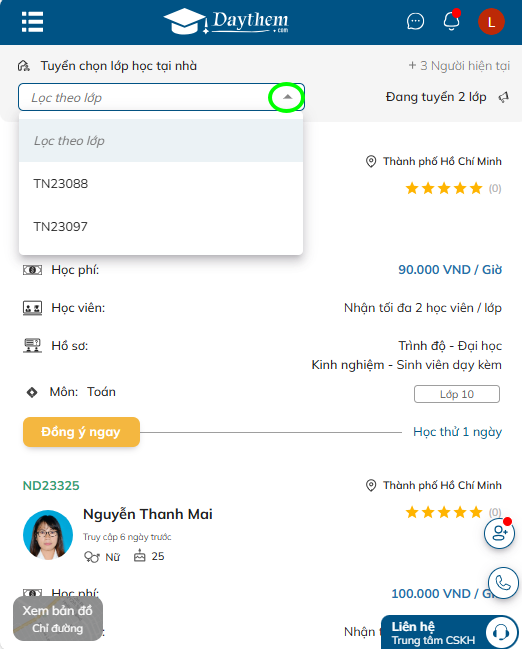522x649 pixels.
Task: Click the Daythem.com logo
Action: 226,22
